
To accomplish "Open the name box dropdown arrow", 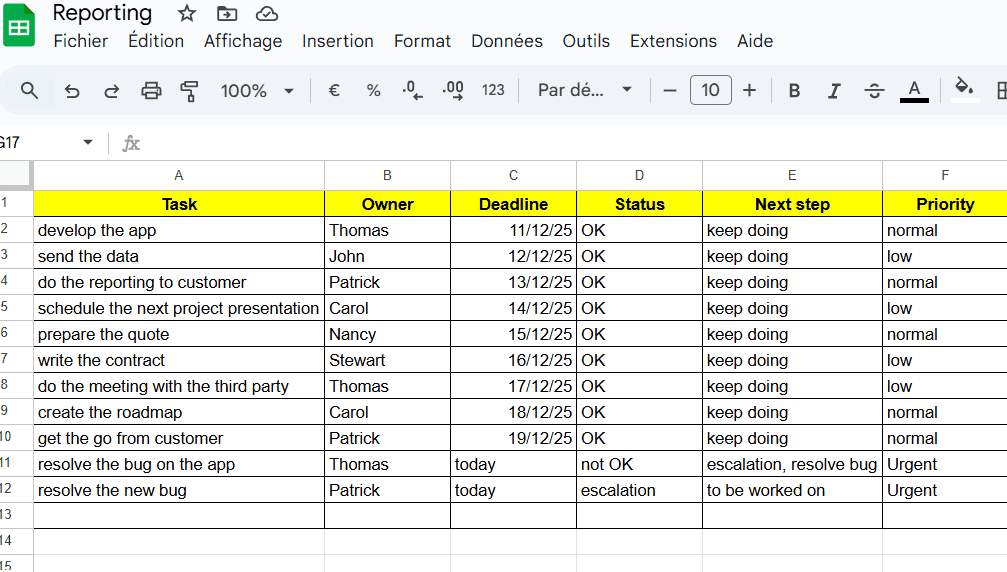I will [88, 143].
